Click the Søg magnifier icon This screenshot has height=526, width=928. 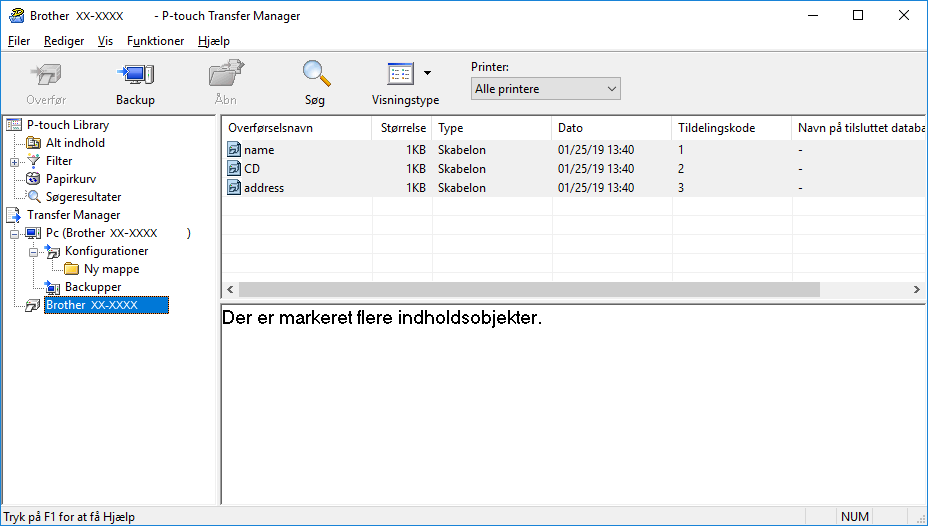316,75
